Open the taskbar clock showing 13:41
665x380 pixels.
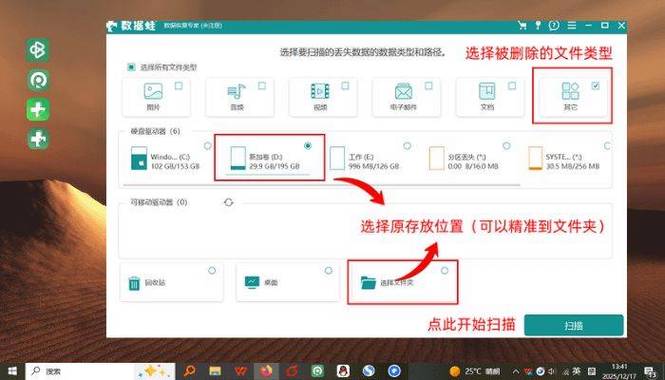[x=620, y=371]
